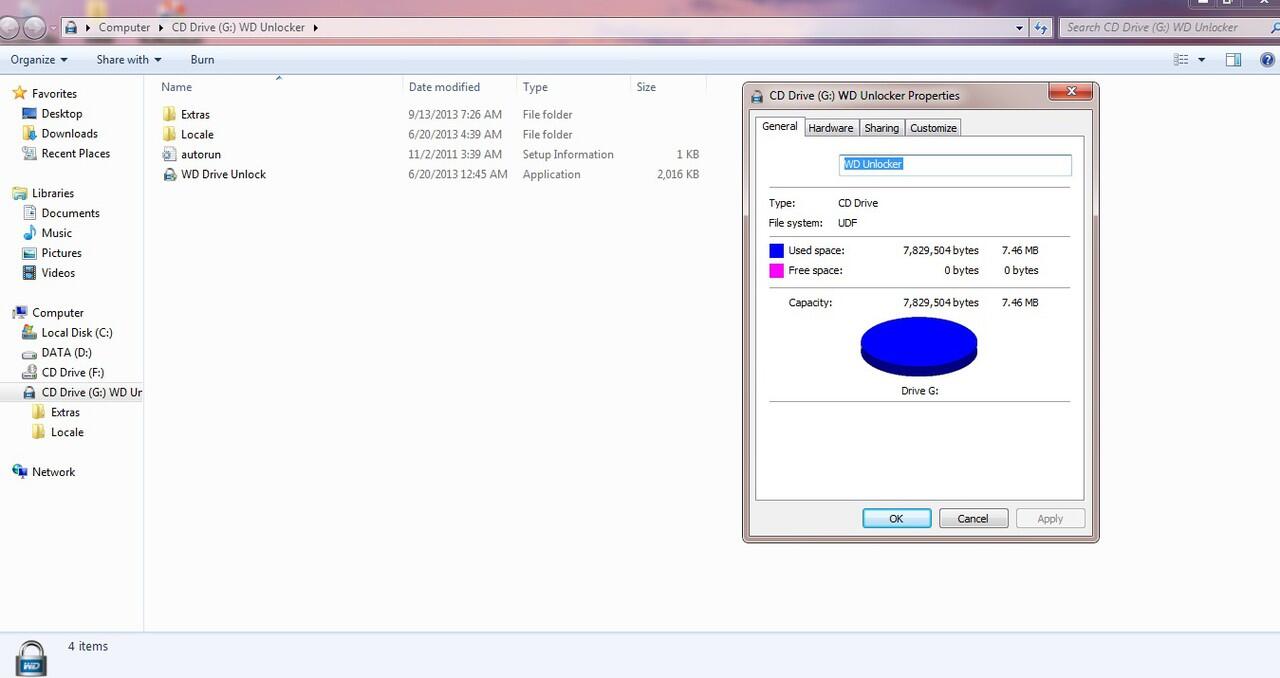Click the Extras subfolder icon in tree
This screenshot has height=678, width=1280.
tap(39, 412)
